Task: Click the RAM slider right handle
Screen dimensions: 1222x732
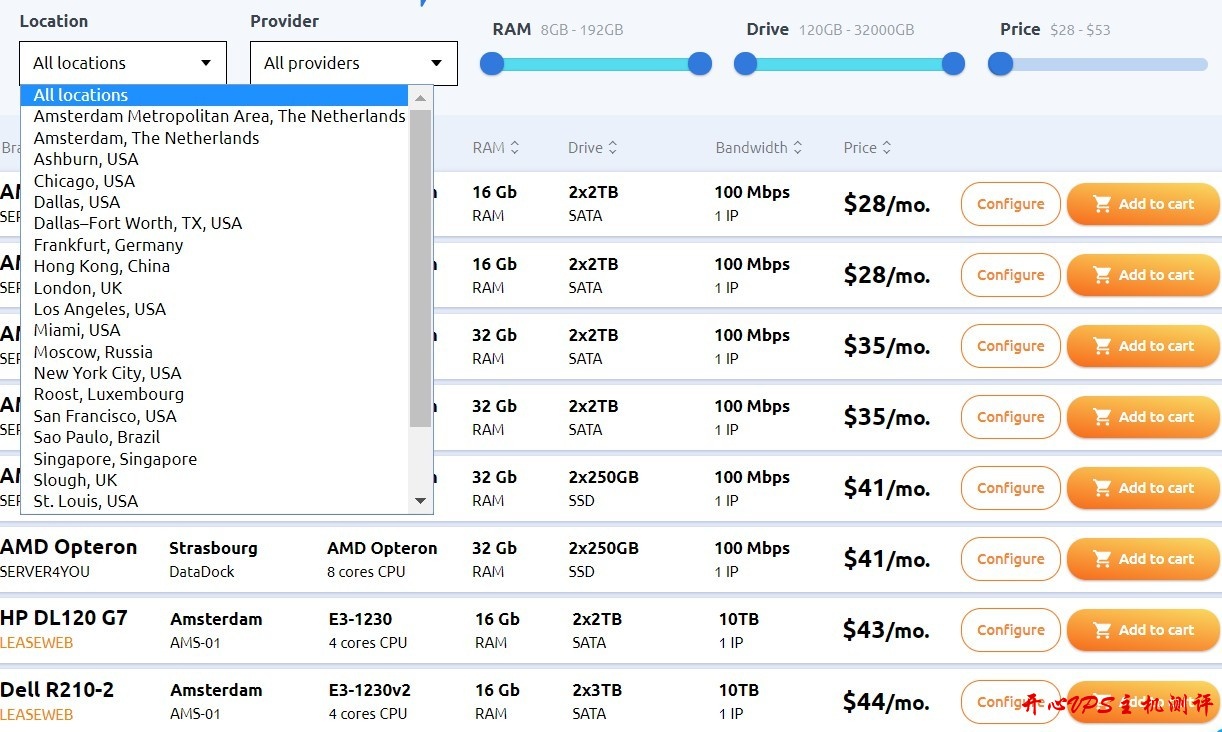Action: click(700, 64)
